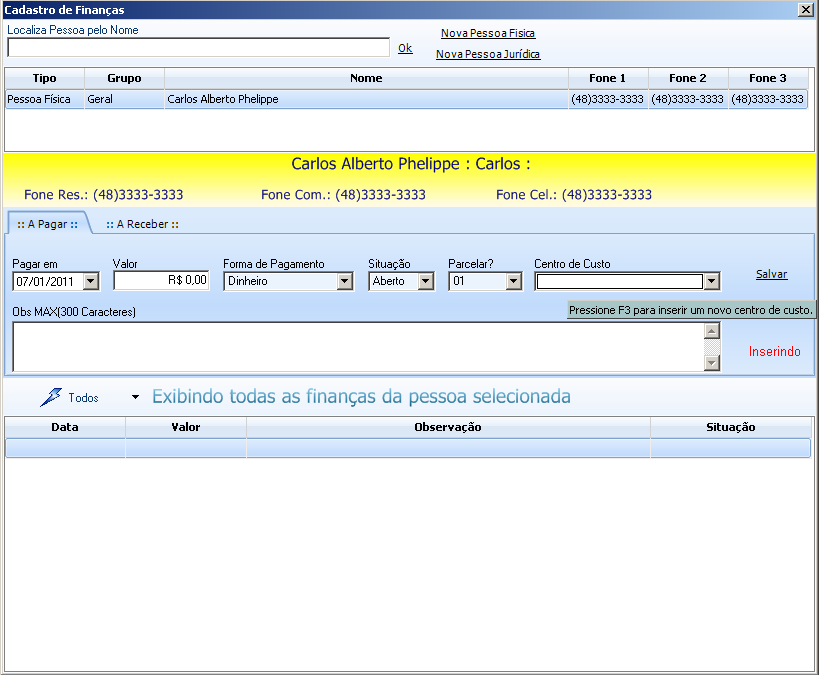Click the Salvar link
Viewport: 819px width, 675px height.
pos(771,274)
